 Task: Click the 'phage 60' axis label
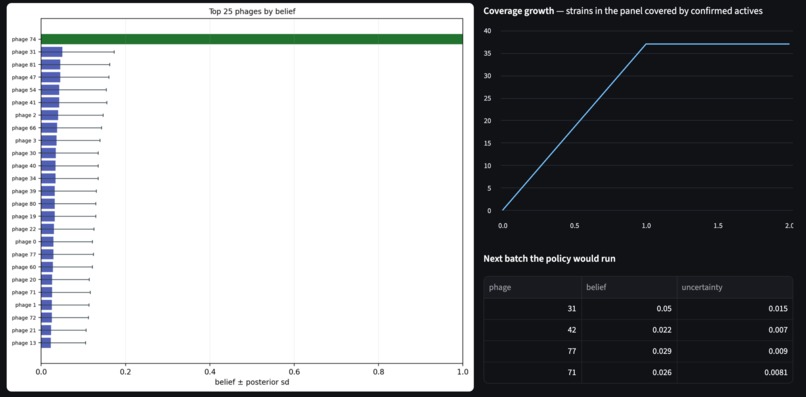click(24, 267)
